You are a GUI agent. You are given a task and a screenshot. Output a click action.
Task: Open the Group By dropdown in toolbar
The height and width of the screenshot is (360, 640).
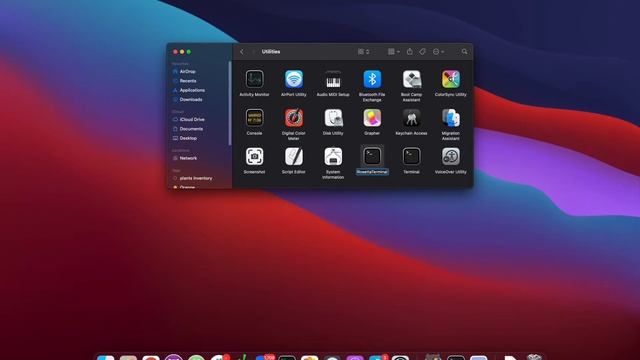[x=394, y=52]
